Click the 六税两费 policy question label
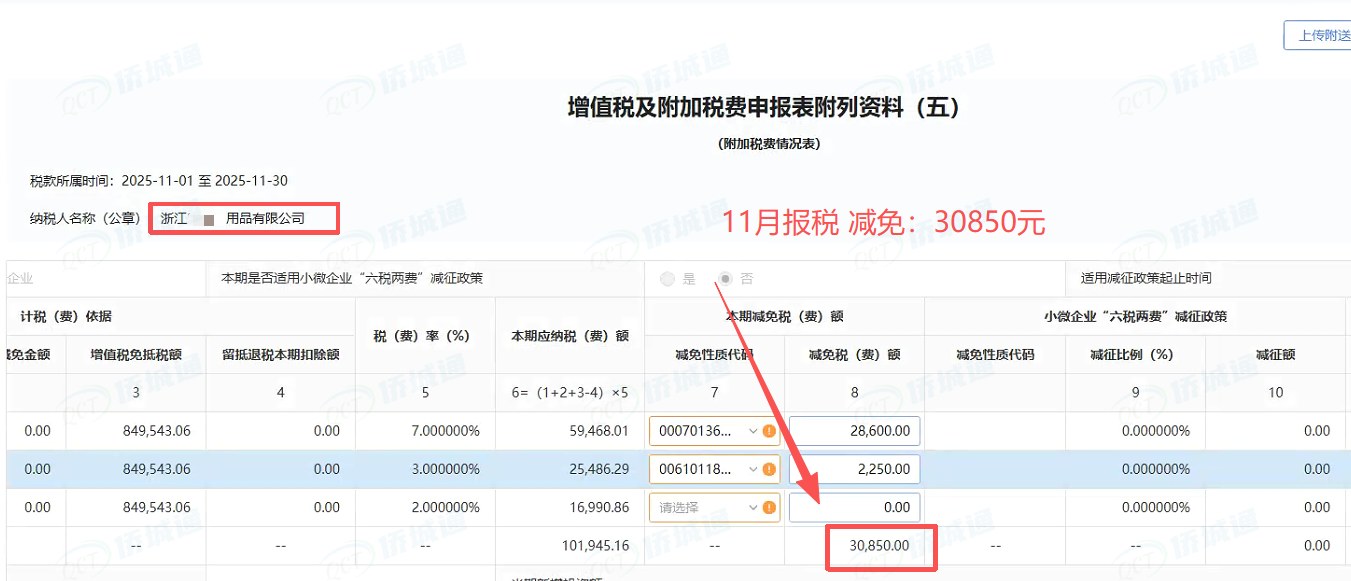Viewport: 1351px width, 581px height. (x=352, y=278)
